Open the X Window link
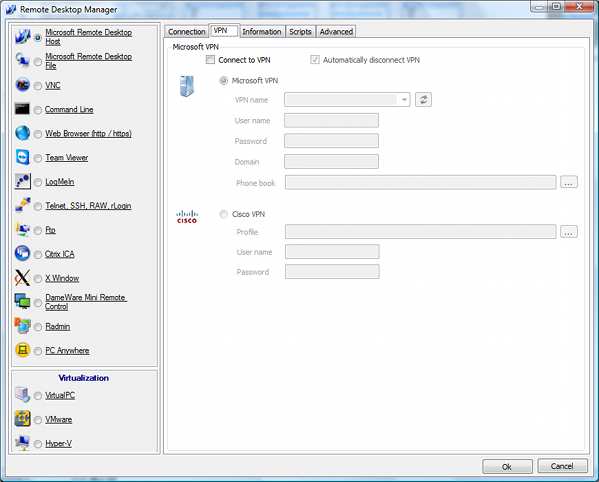The height and width of the screenshot is (482, 599). [x=62, y=278]
